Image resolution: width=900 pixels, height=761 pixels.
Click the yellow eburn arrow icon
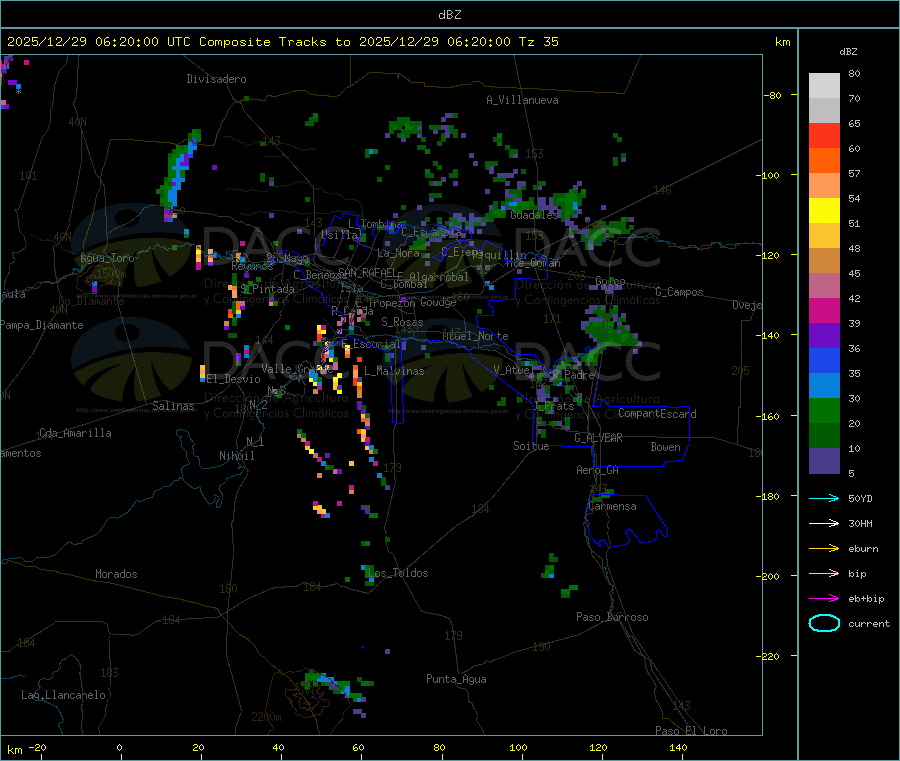click(824, 549)
